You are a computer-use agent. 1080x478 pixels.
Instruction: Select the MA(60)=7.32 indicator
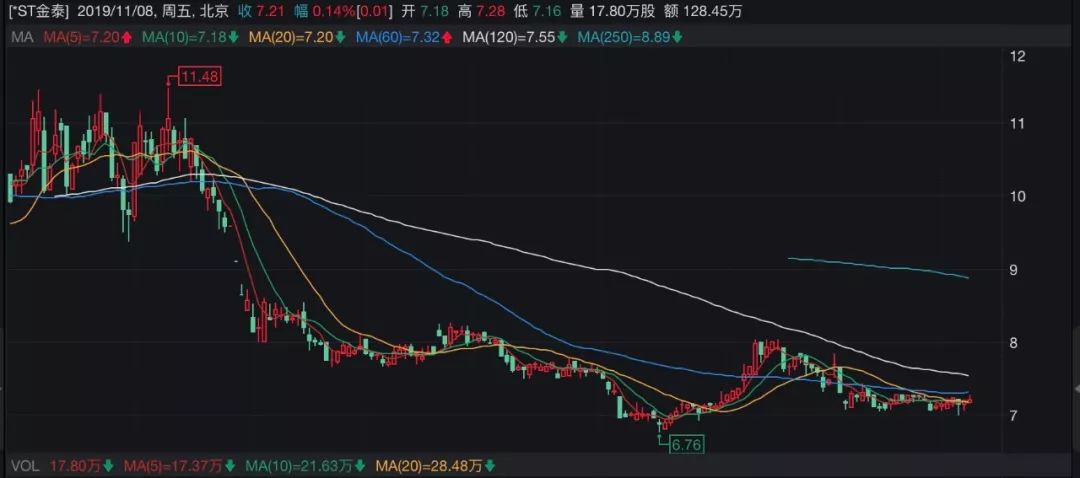[x=398, y=37]
